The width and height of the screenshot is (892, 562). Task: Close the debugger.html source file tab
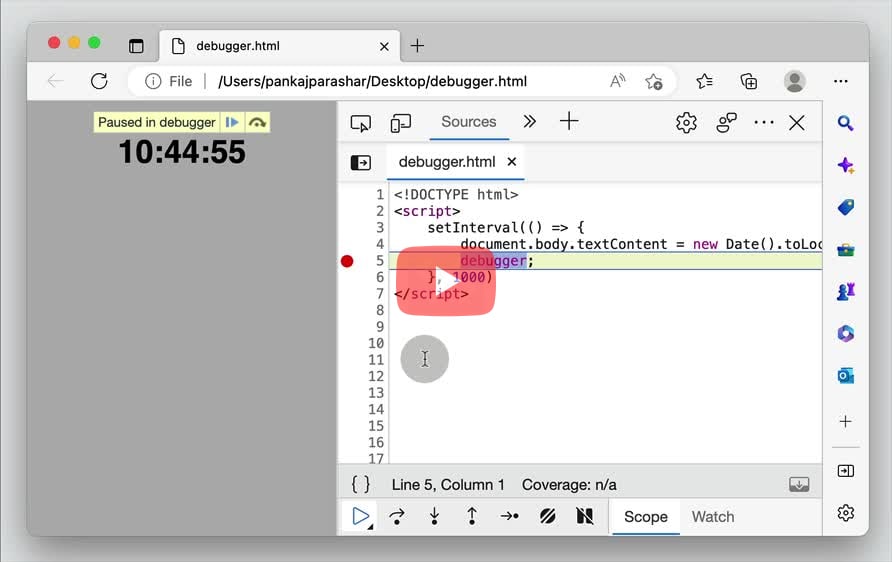512,162
